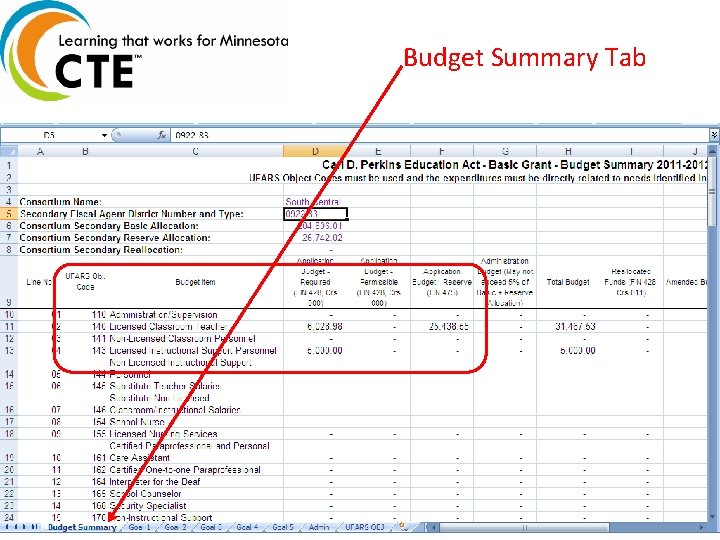Click the last-sheet tab navigation arrow
This screenshot has height=540, width=720.
34,527
